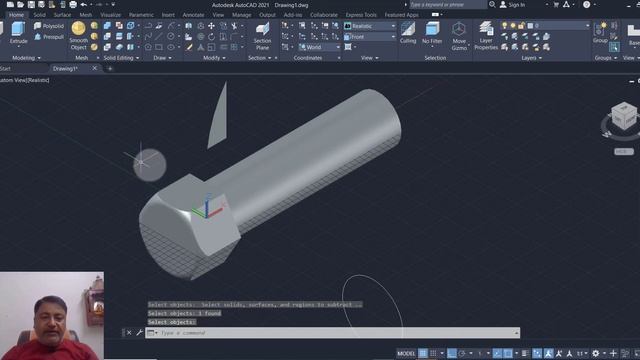Click the Solid Intersect icon
This screenshot has width=640, height=360.
point(107,47)
